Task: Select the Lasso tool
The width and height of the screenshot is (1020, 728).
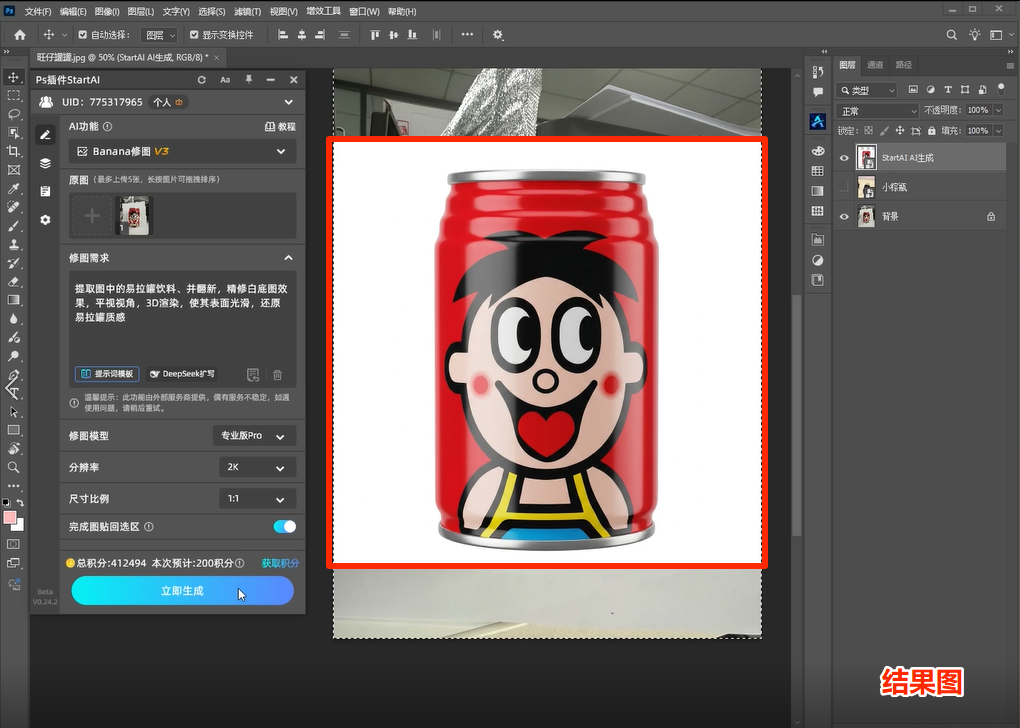Action: [x=13, y=114]
